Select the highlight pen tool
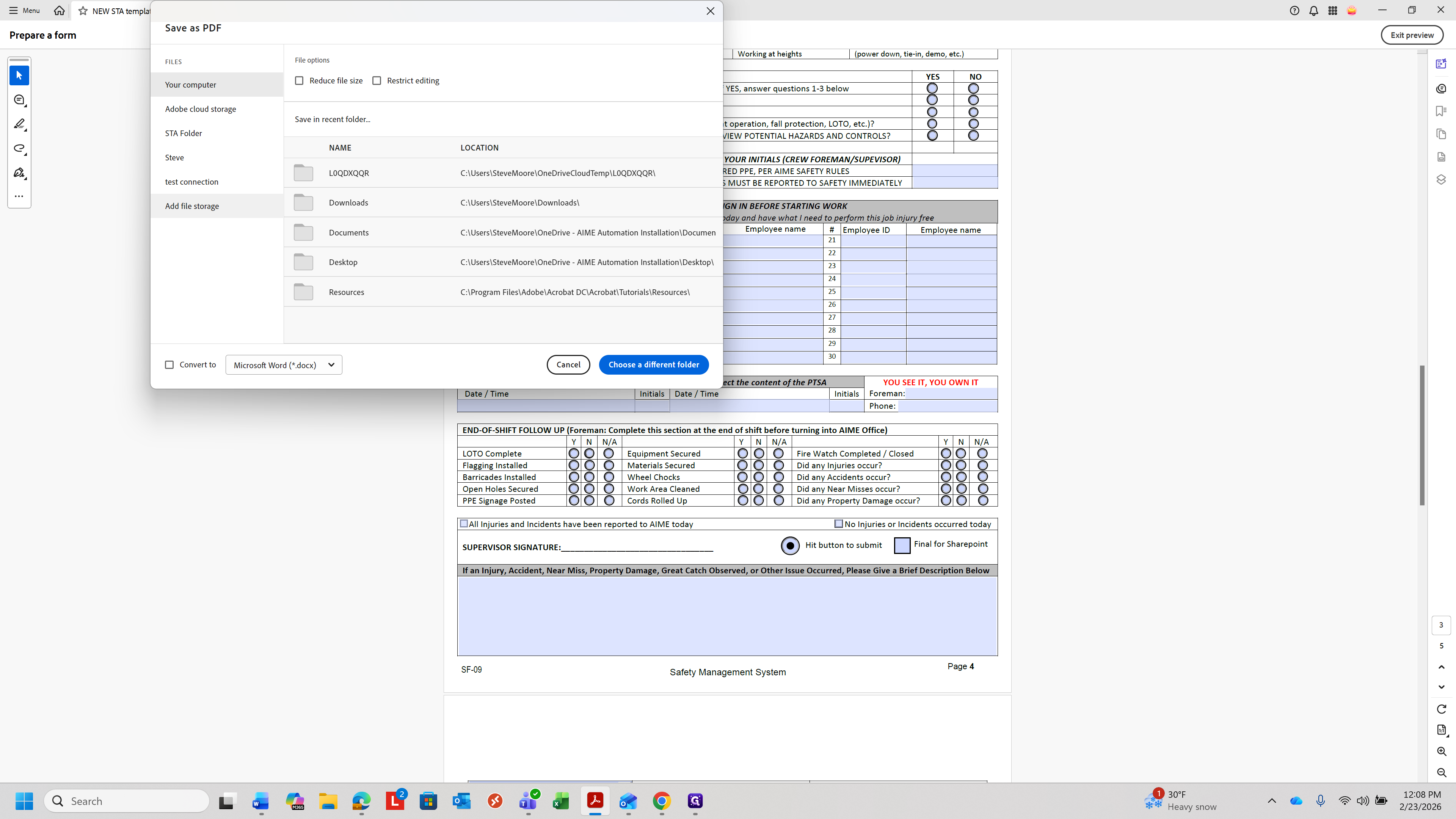The height and width of the screenshot is (819, 1456). tap(19, 124)
